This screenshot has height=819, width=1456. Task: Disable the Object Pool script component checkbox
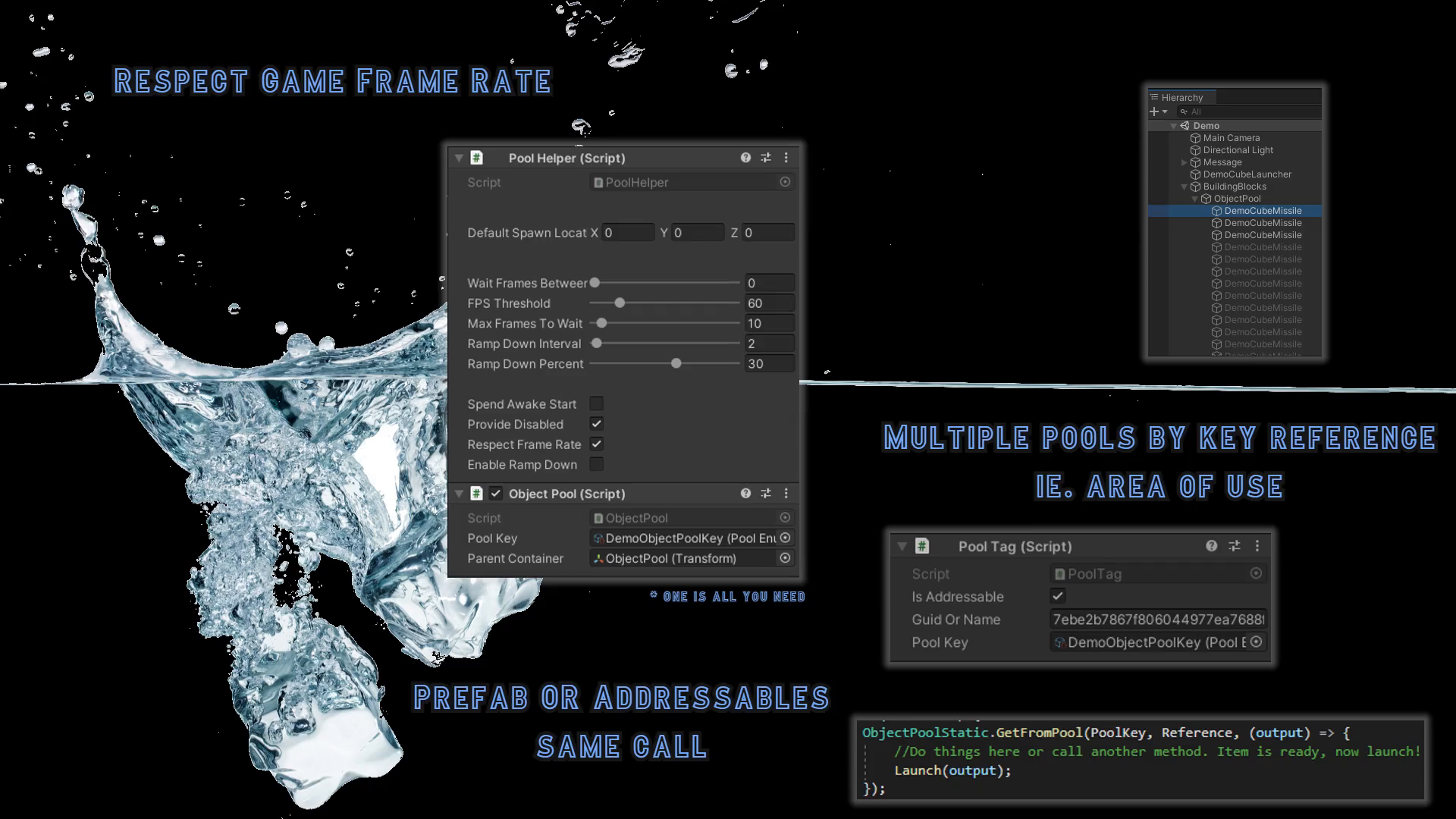(x=496, y=494)
